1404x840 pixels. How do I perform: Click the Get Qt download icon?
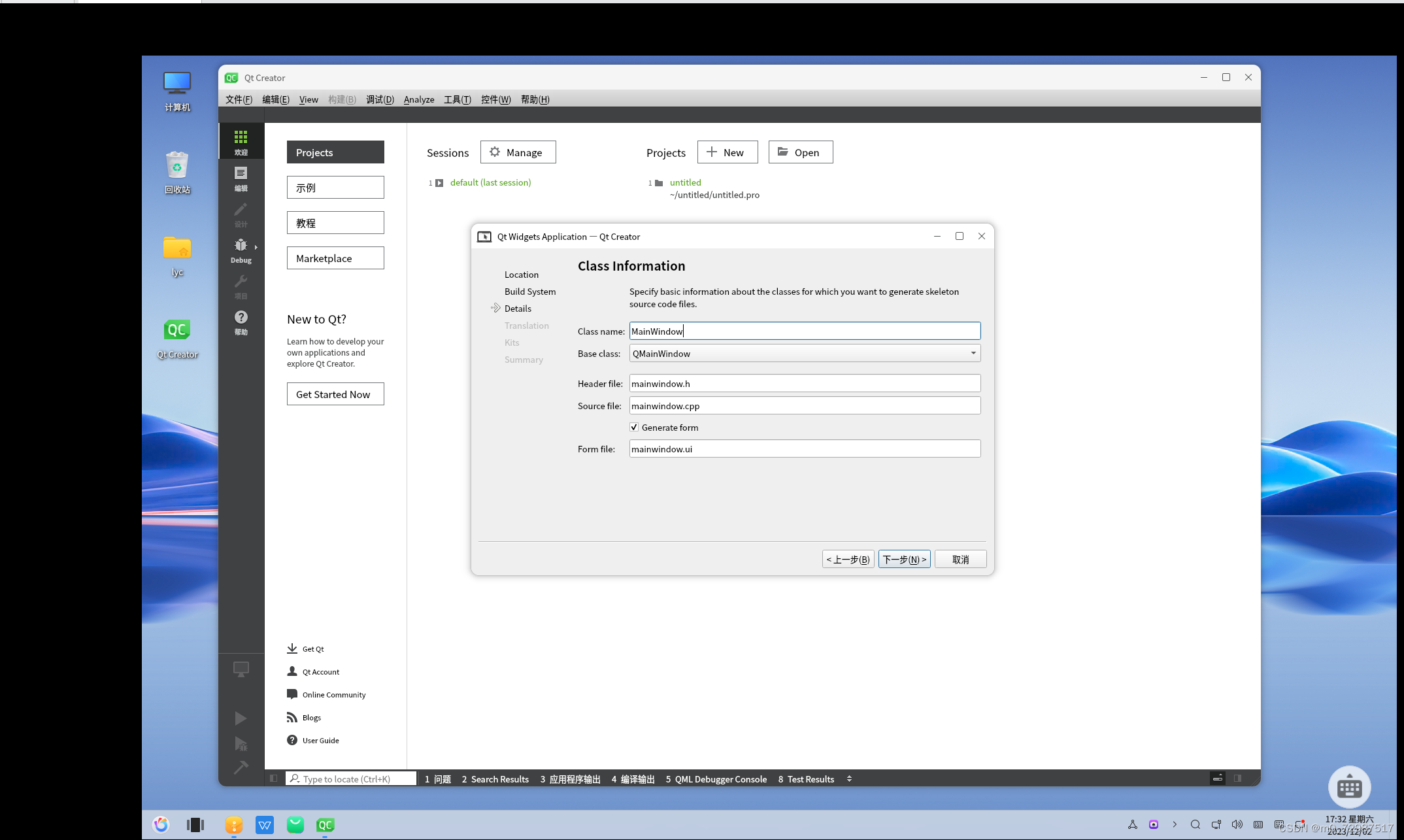coord(292,648)
